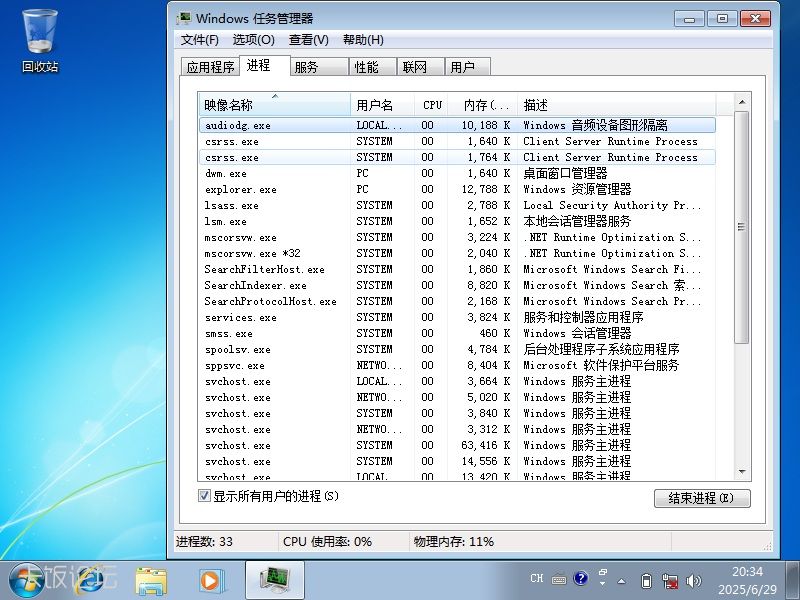Click the Windows Start orb
800x600 pixels.
point(27,580)
